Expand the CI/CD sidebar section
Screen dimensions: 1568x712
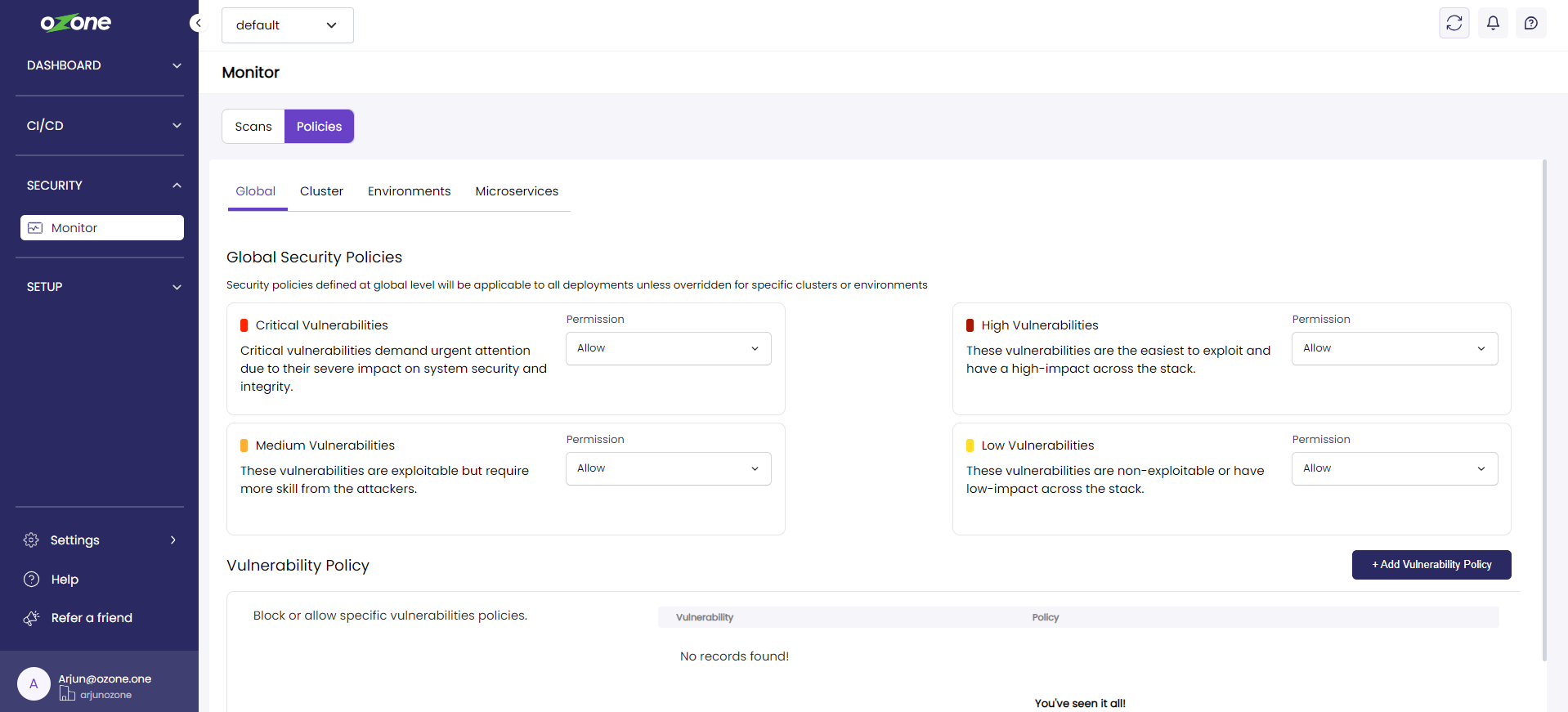click(x=103, y=126)
